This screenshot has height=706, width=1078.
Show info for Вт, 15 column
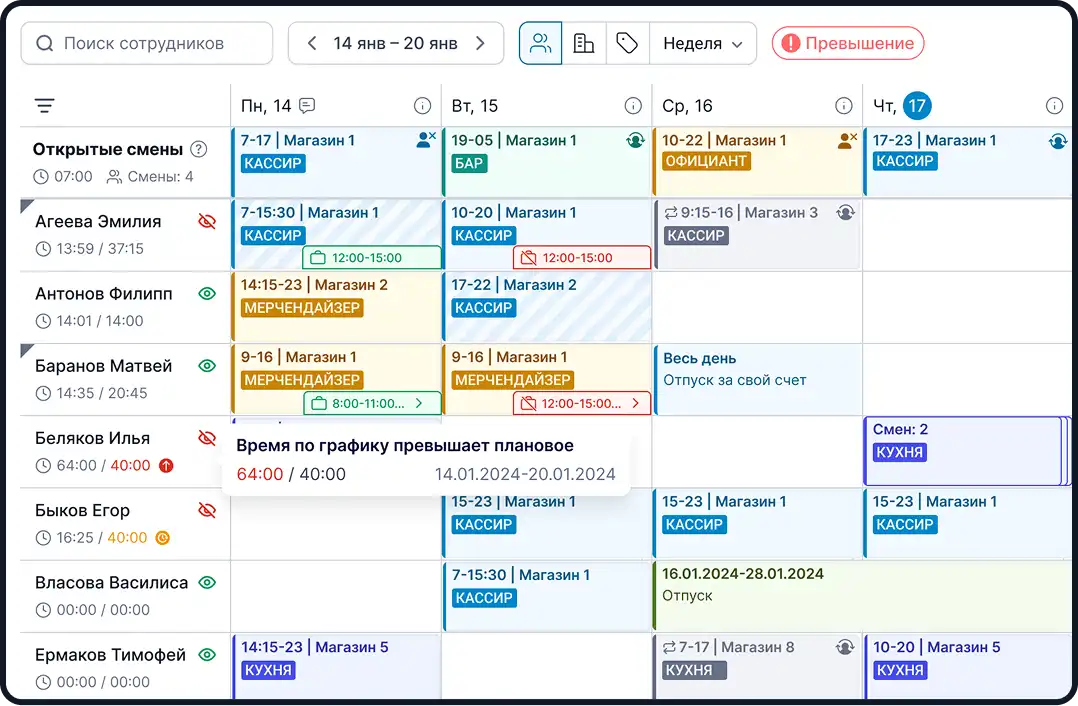click(633, 105)
